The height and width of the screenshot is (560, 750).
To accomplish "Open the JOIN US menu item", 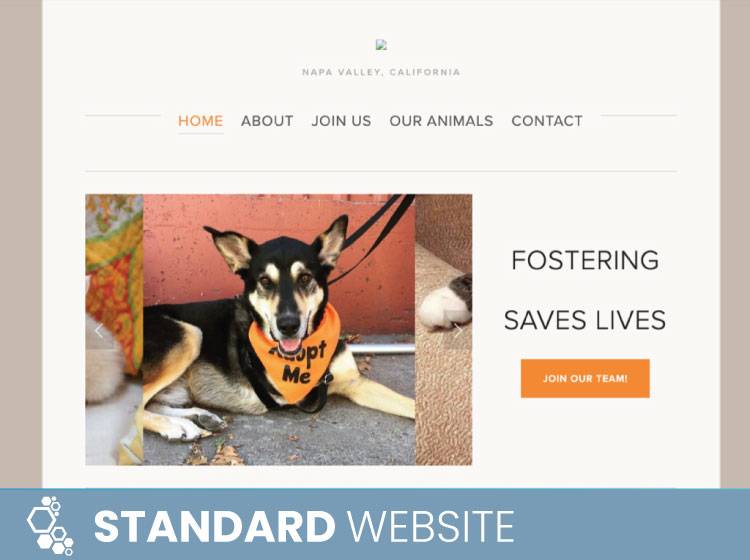I will point(341,121).
